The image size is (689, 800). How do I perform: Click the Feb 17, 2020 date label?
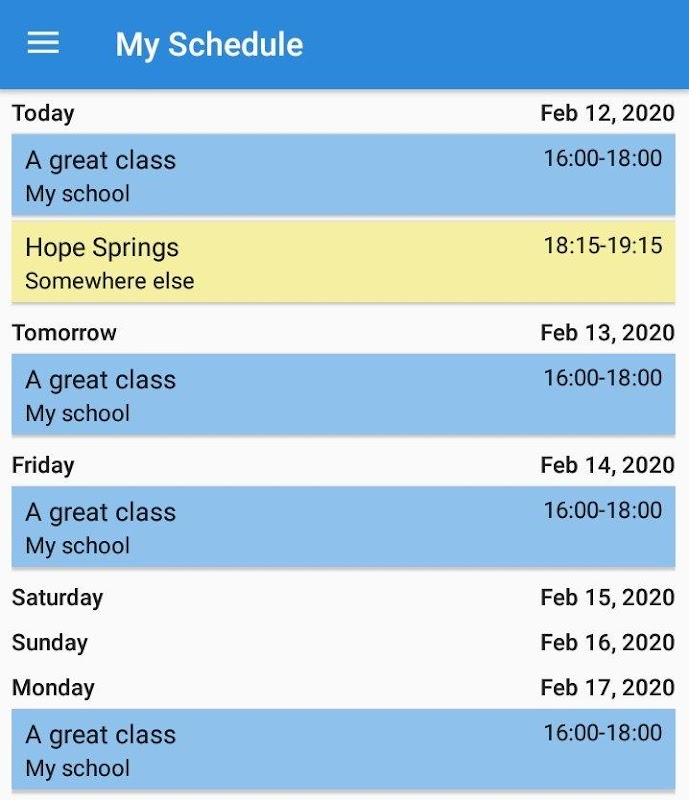pos(607,688)
